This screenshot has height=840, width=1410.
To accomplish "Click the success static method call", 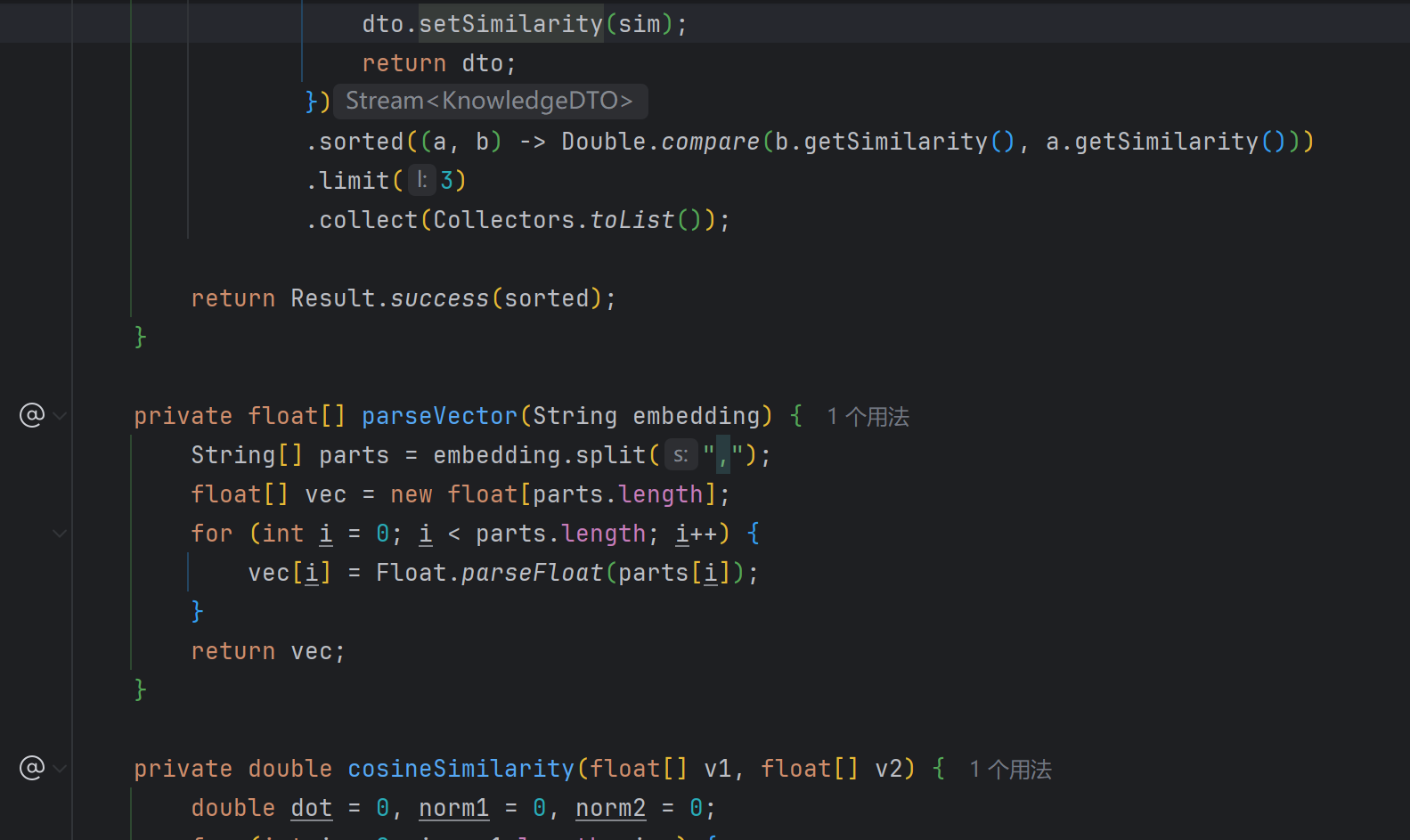I will click(x=440, y=298).
